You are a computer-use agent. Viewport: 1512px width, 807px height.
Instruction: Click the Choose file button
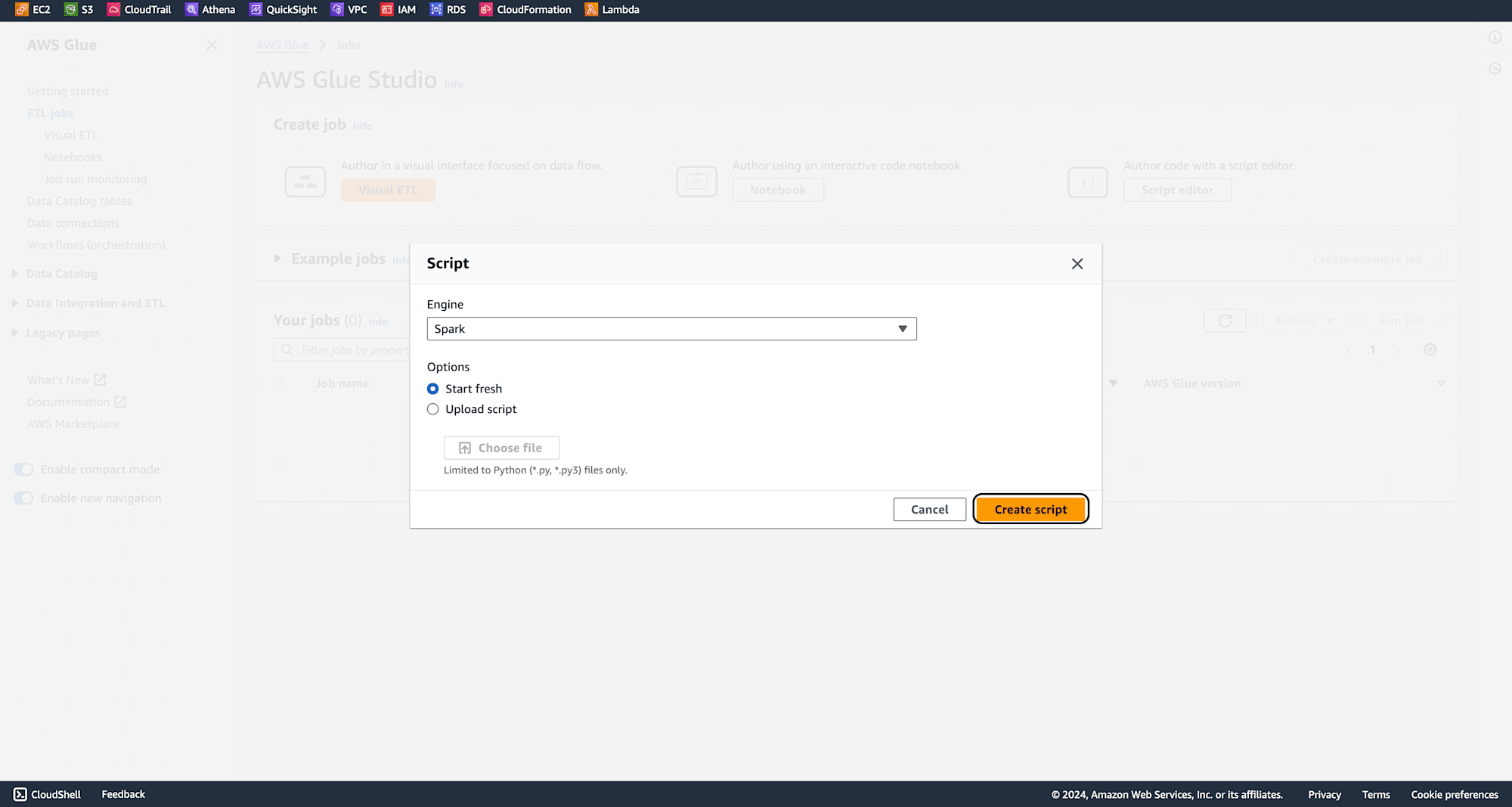[501, 449]
